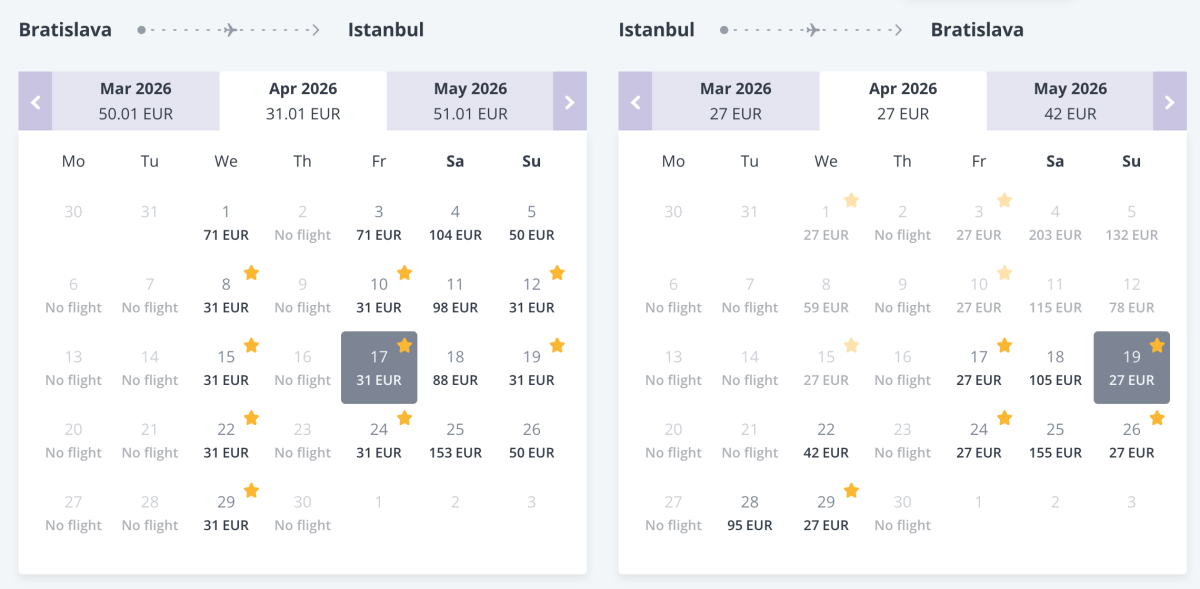Switch return calendar to Mar 2026 tab
This screenshot has height=589, width=1200.
coord(736,101)
